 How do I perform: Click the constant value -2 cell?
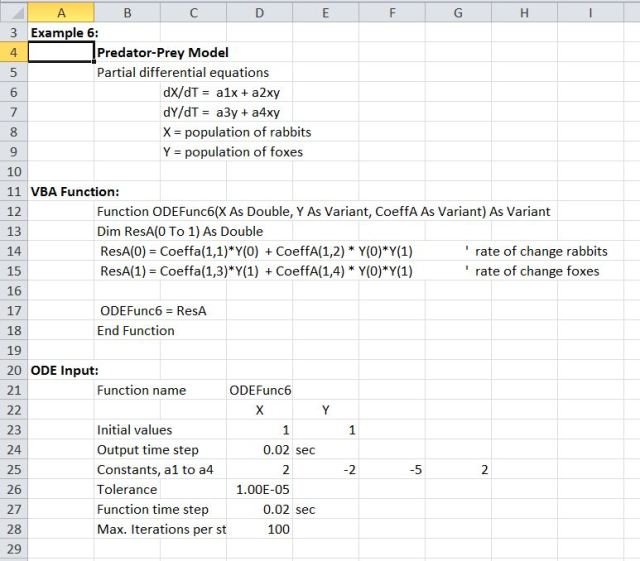point(325,470)
